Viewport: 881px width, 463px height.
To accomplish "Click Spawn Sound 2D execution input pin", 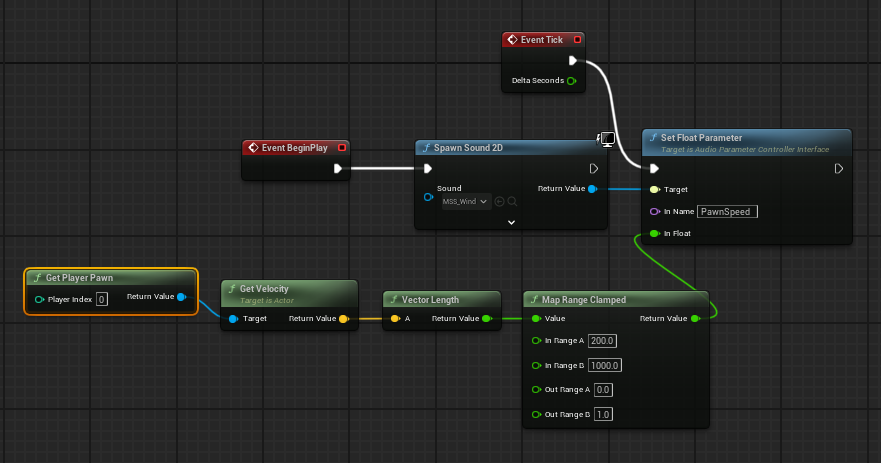I will tap(428, 168).
